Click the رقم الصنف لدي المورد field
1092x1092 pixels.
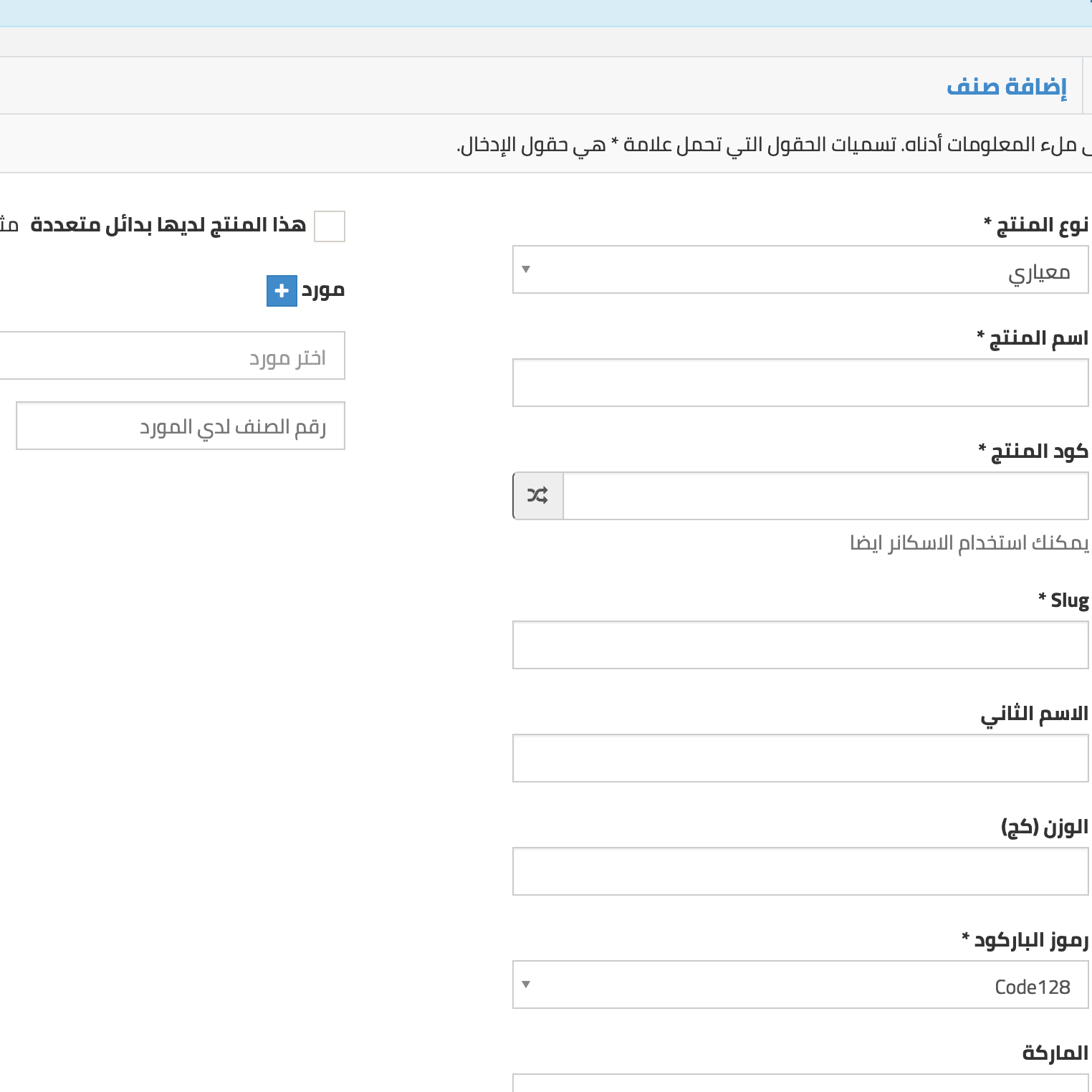pyautogui.click(x=180, y=426)
